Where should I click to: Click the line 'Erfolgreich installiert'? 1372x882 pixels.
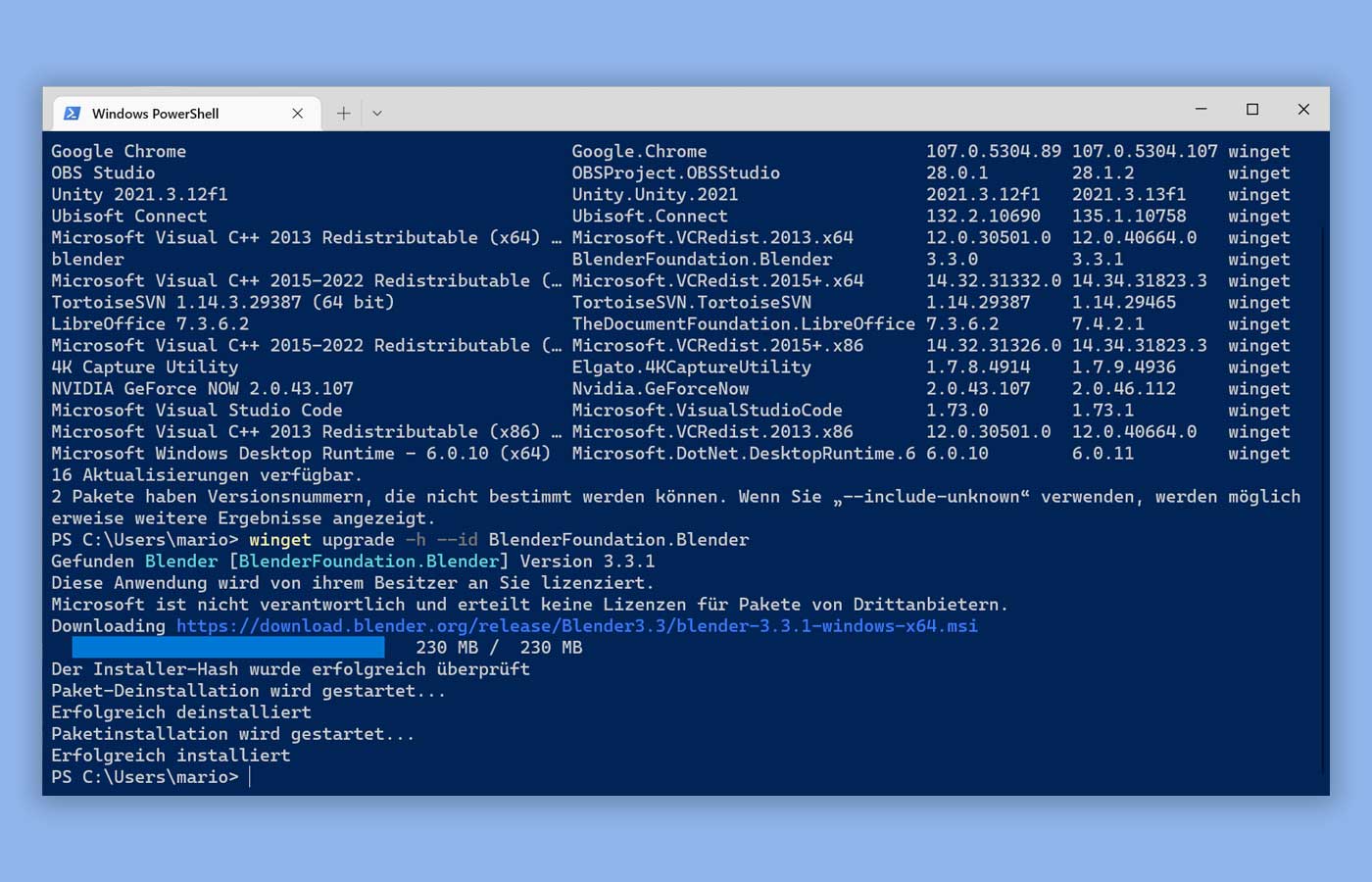[x=171, y=755]
